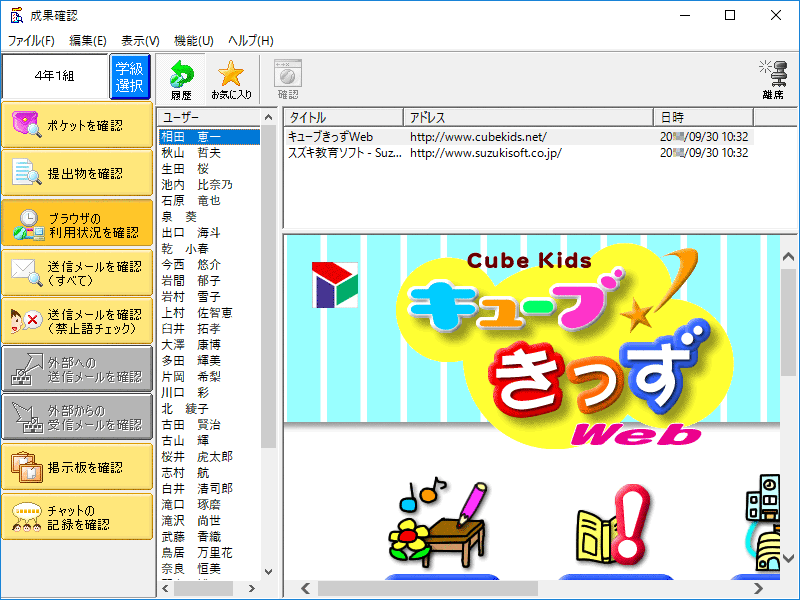The height and width of the screenshot is (600, 800).
Task: Open ポケットを確認 pocket check
Action: pyautogui.click(x=77, y=125)
